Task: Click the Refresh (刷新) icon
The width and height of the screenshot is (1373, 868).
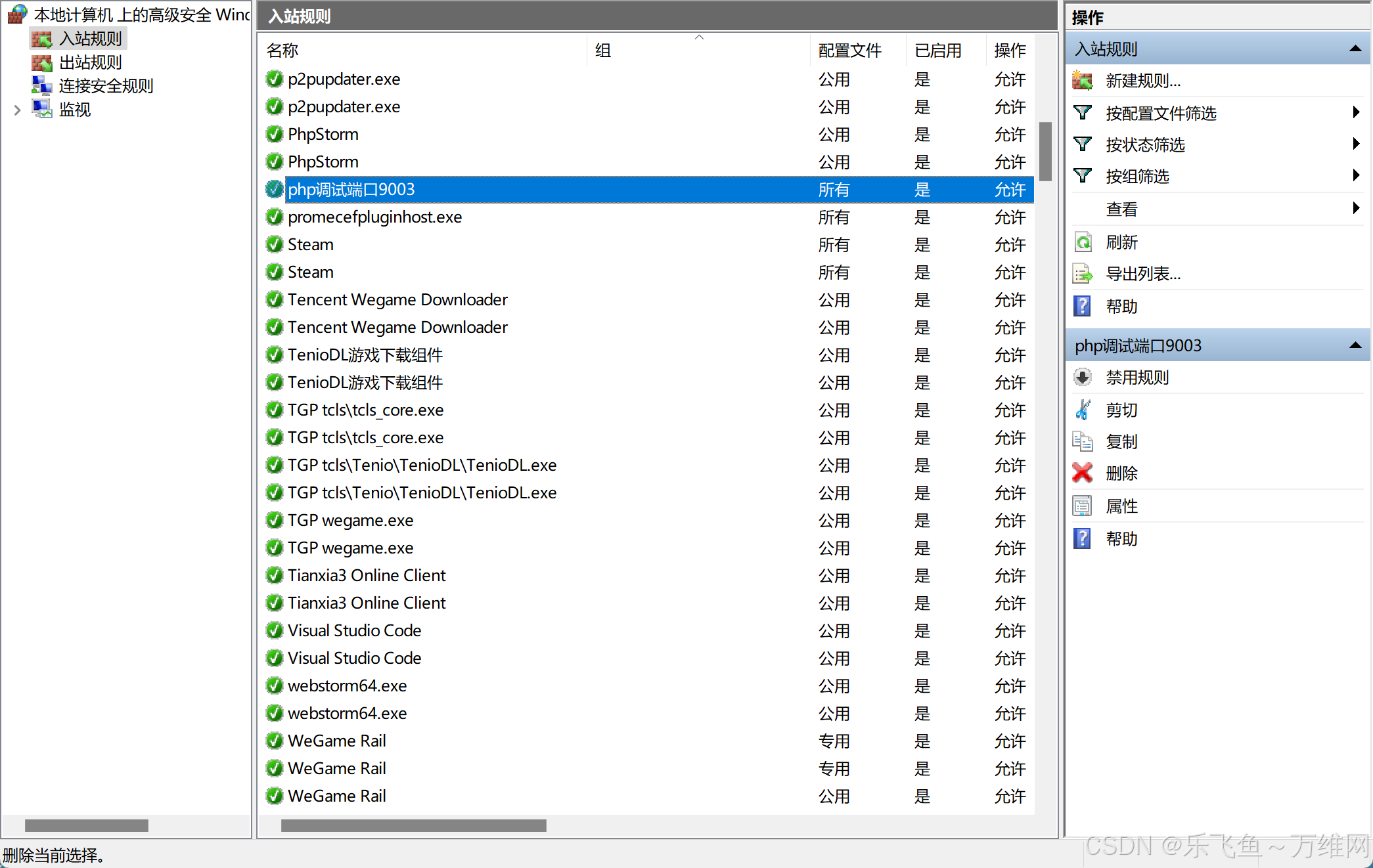Action: (1082, 242)
